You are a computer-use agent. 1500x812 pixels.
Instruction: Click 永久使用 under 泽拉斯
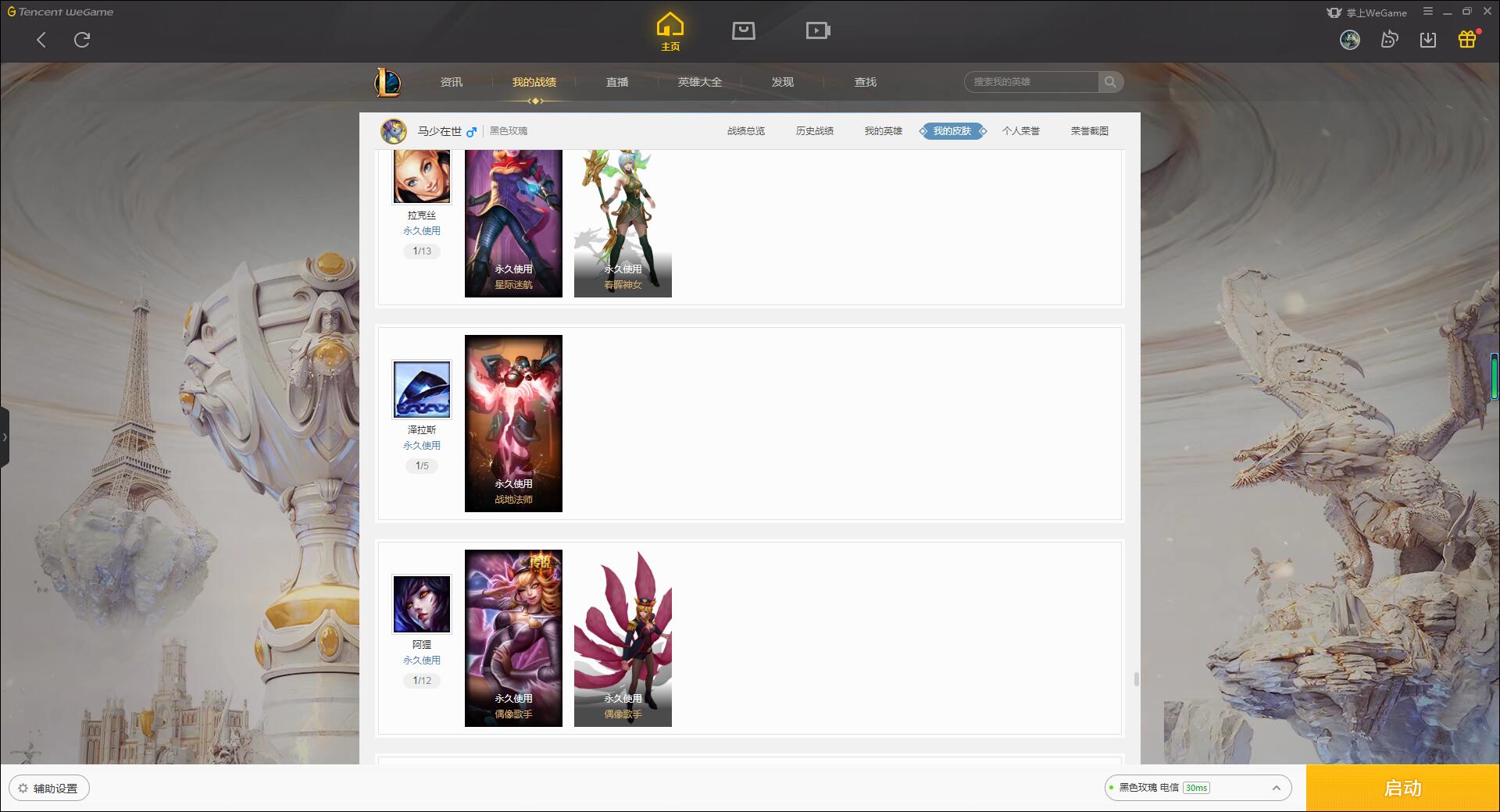(x=422, y=446)
